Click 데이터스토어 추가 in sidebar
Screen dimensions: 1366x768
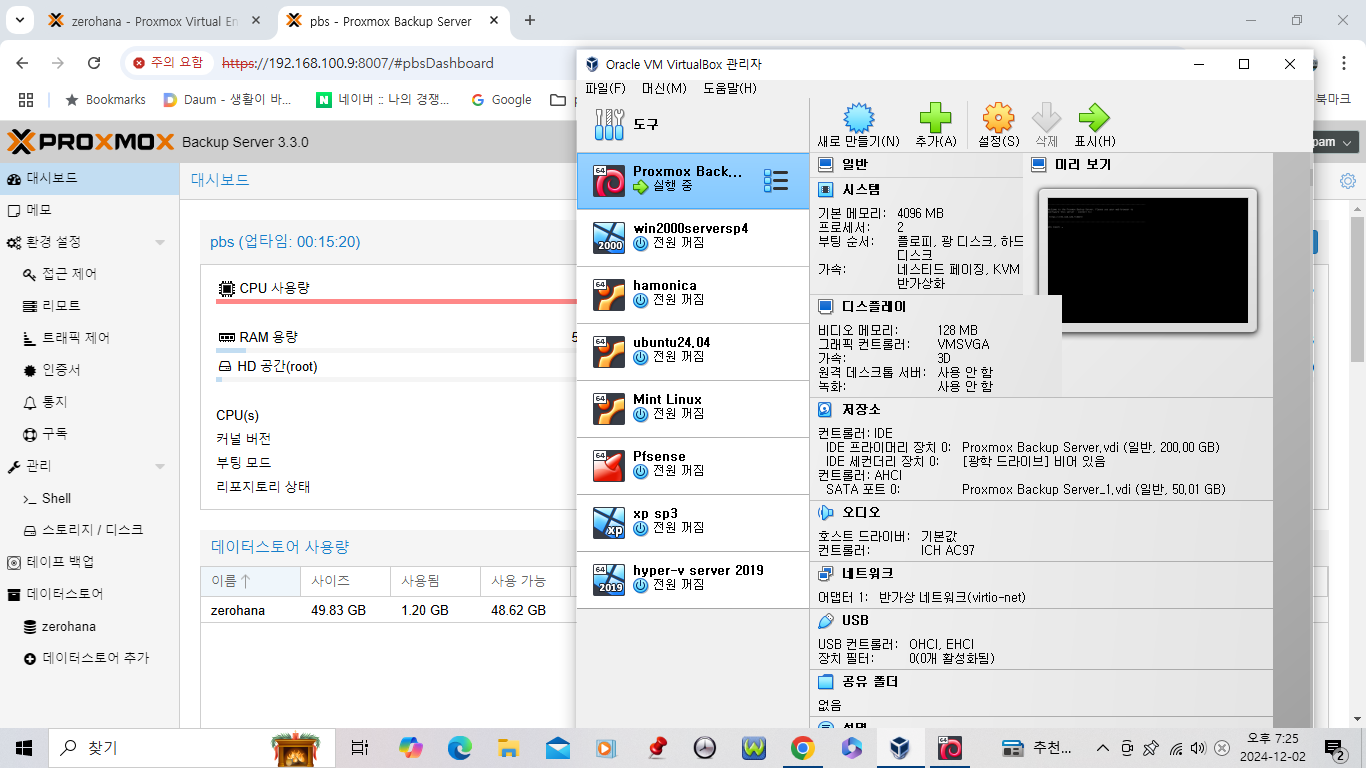[90, 658]
